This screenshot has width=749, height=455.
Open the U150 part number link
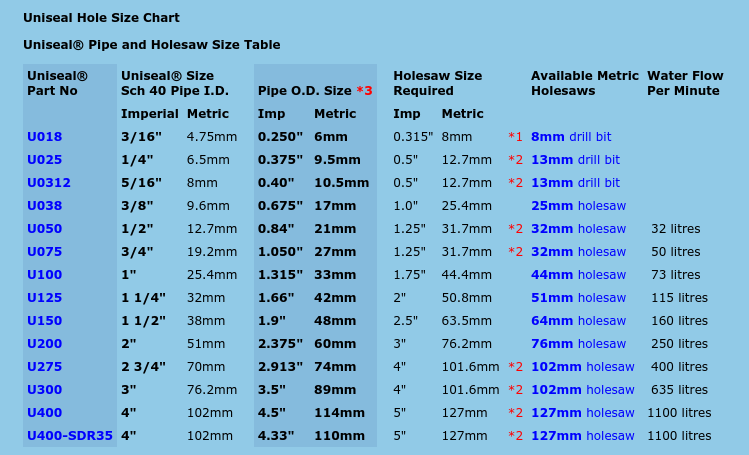click(44, 321)
